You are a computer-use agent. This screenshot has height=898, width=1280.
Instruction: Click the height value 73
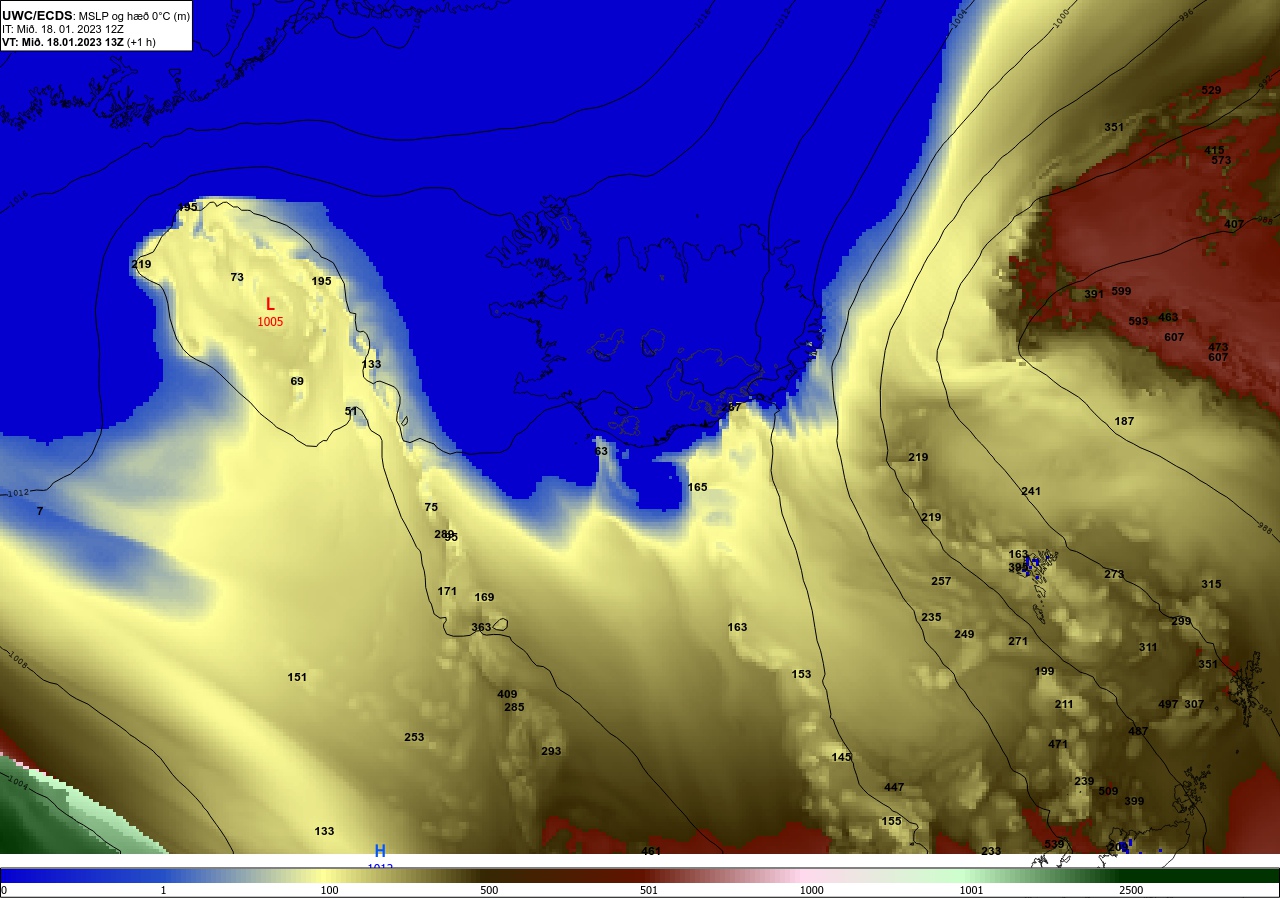237,278
